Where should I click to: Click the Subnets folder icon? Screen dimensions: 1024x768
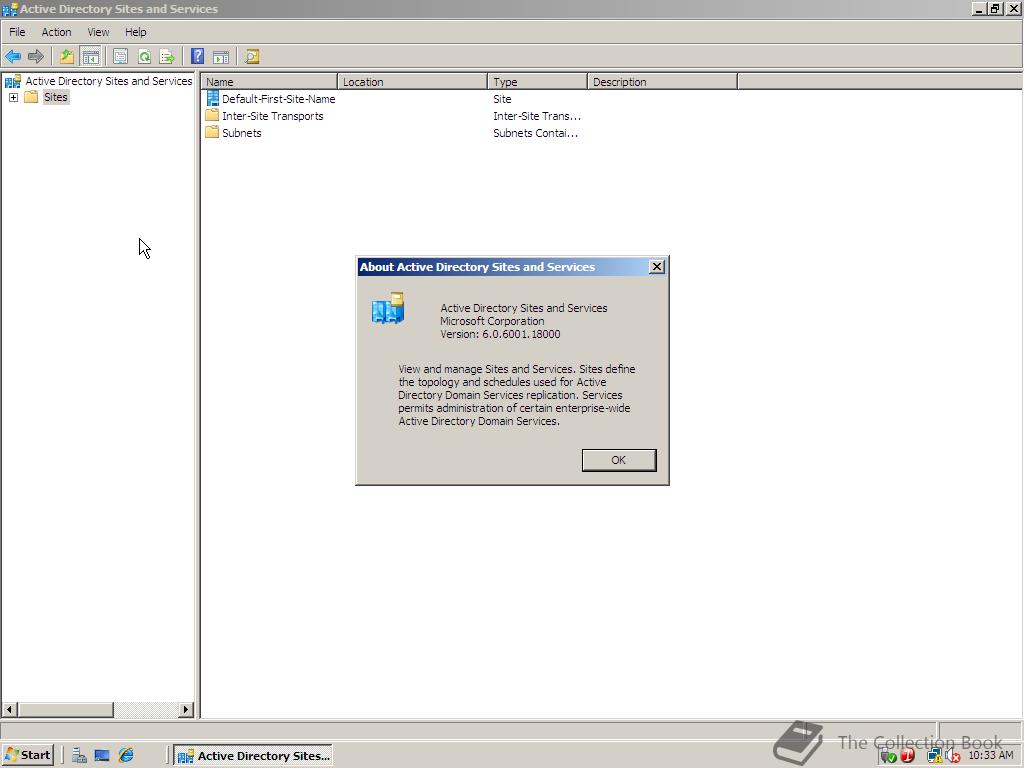tap(212, 133)
